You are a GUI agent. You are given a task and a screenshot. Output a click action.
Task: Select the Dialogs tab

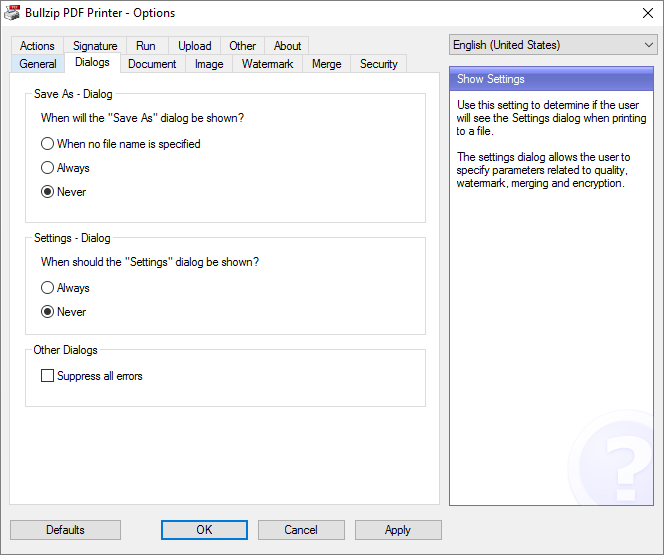(x=92, y=63)
